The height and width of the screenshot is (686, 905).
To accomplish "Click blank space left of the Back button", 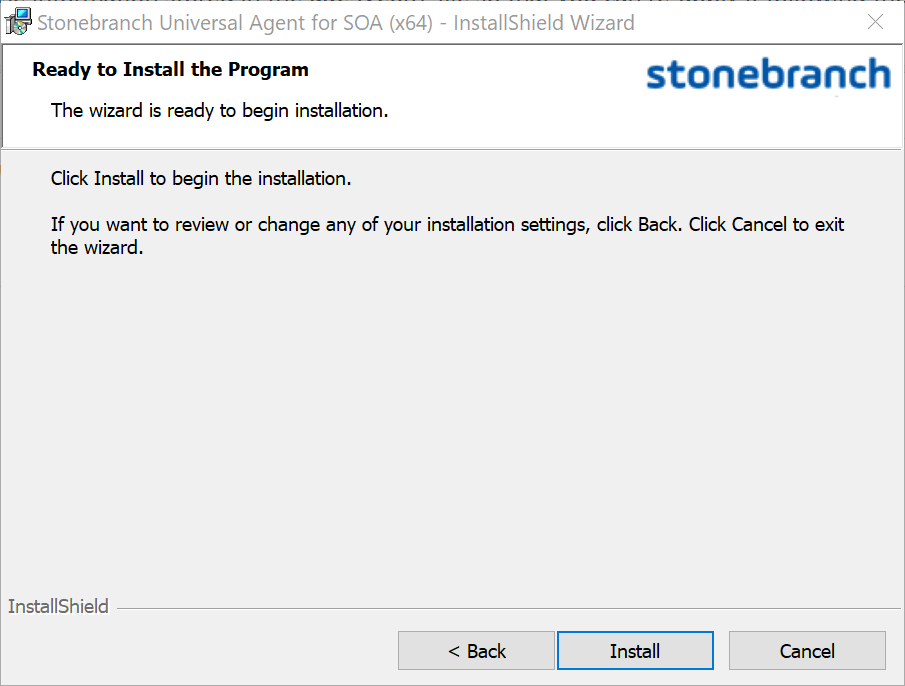I will tap(200, 651).
